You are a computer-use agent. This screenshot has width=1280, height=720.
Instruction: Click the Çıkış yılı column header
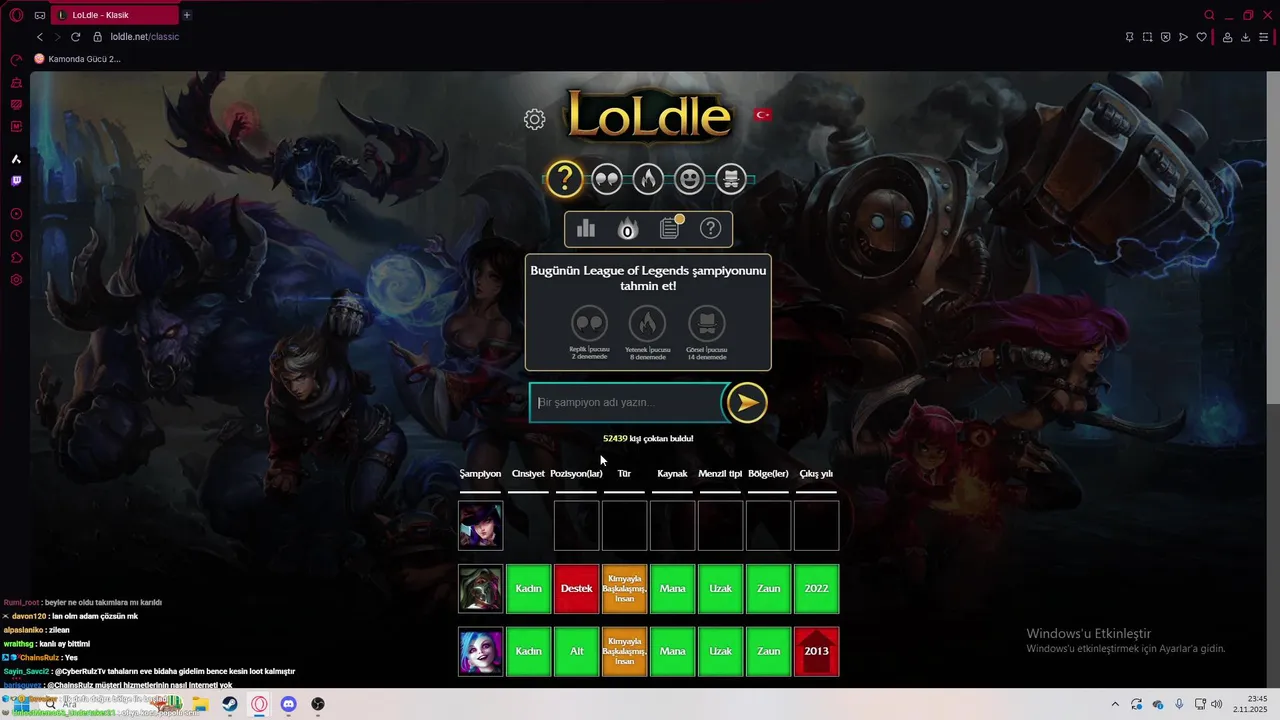(816, 474)
